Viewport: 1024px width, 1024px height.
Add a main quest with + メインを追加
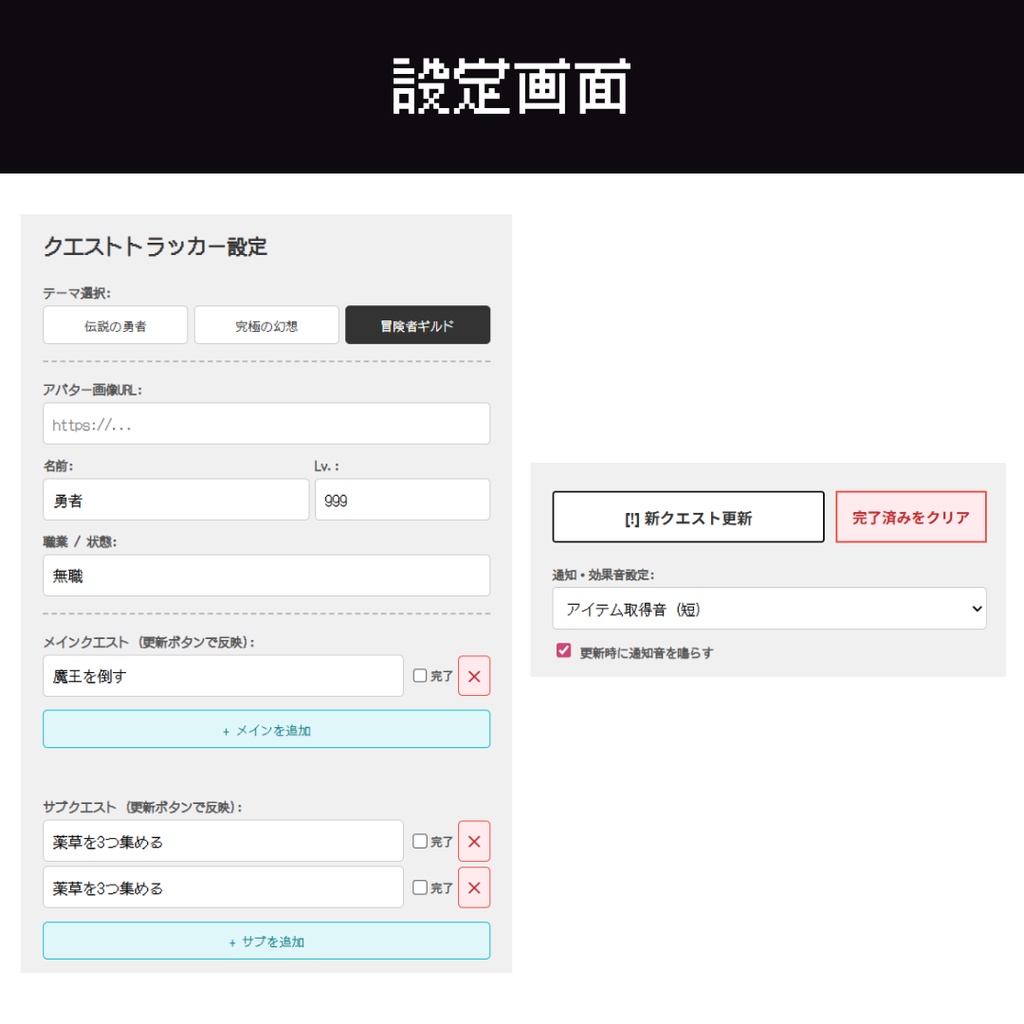tap(266, 729)
